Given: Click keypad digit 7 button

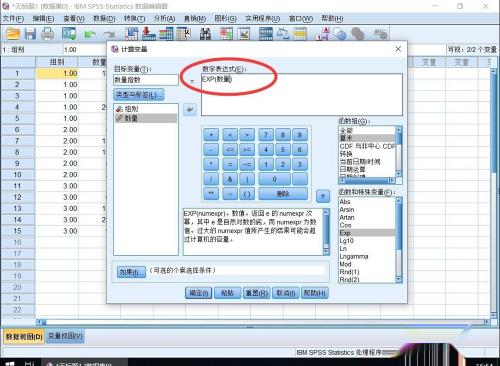Looking at the screenshot, I should 266,135.
